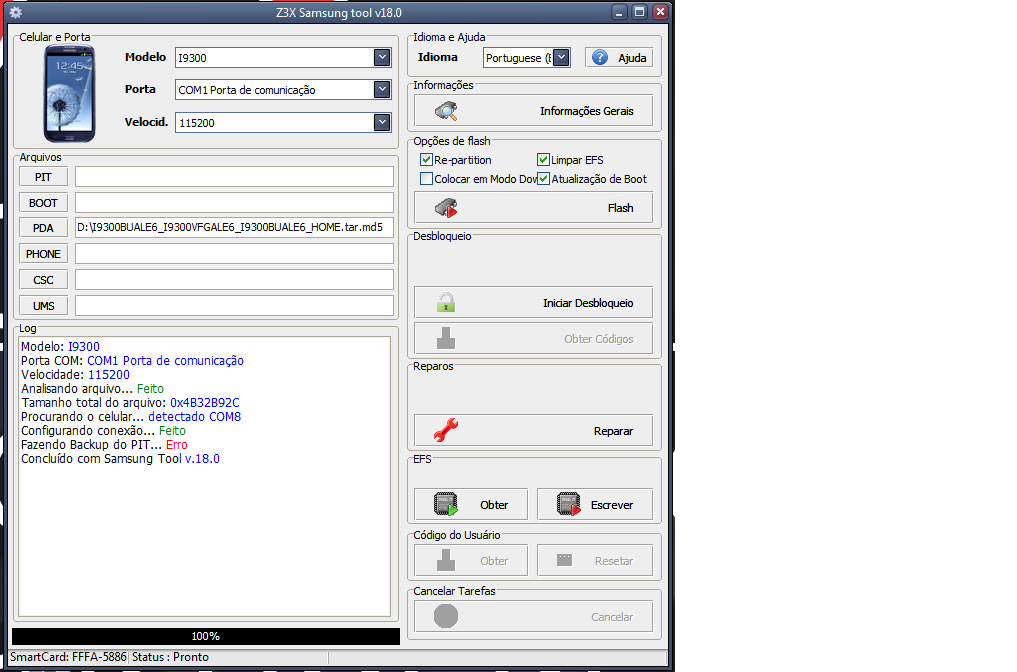The width and height of the screenshot is (1017, 672).
Task: Click Iniciar Desbloqueio button text
Action: click(x=588, y=303)
